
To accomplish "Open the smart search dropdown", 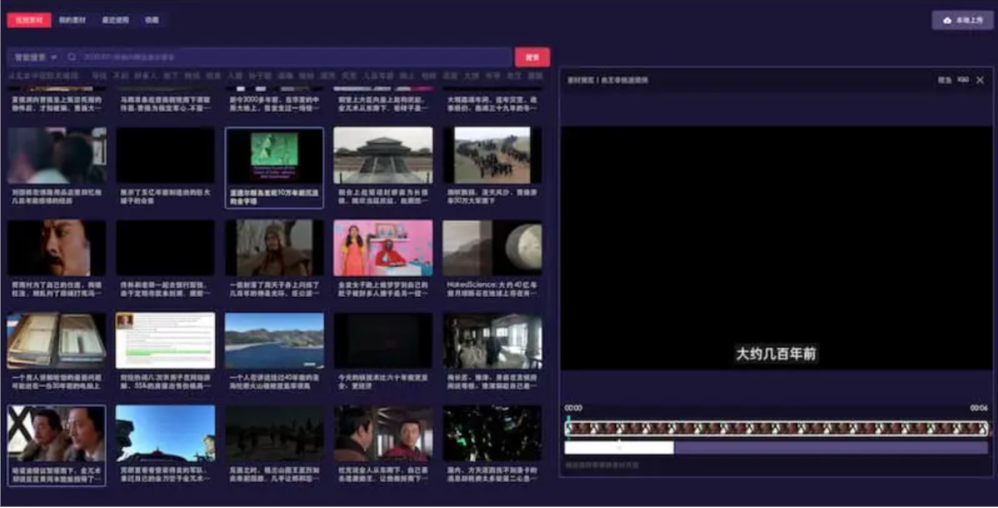I will coord(34,58).
